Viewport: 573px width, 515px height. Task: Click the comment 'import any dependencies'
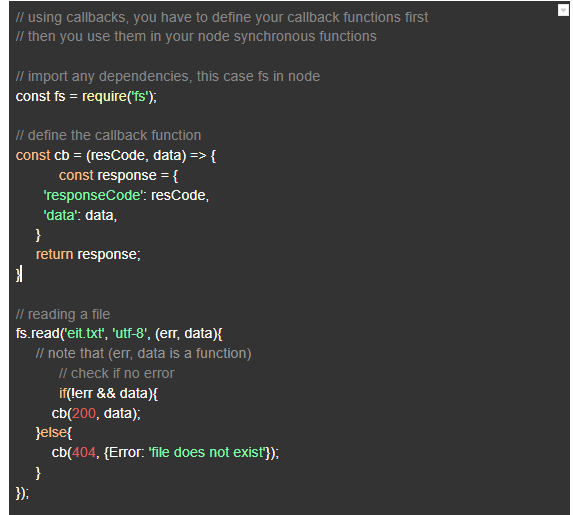[x=168, y=76]
